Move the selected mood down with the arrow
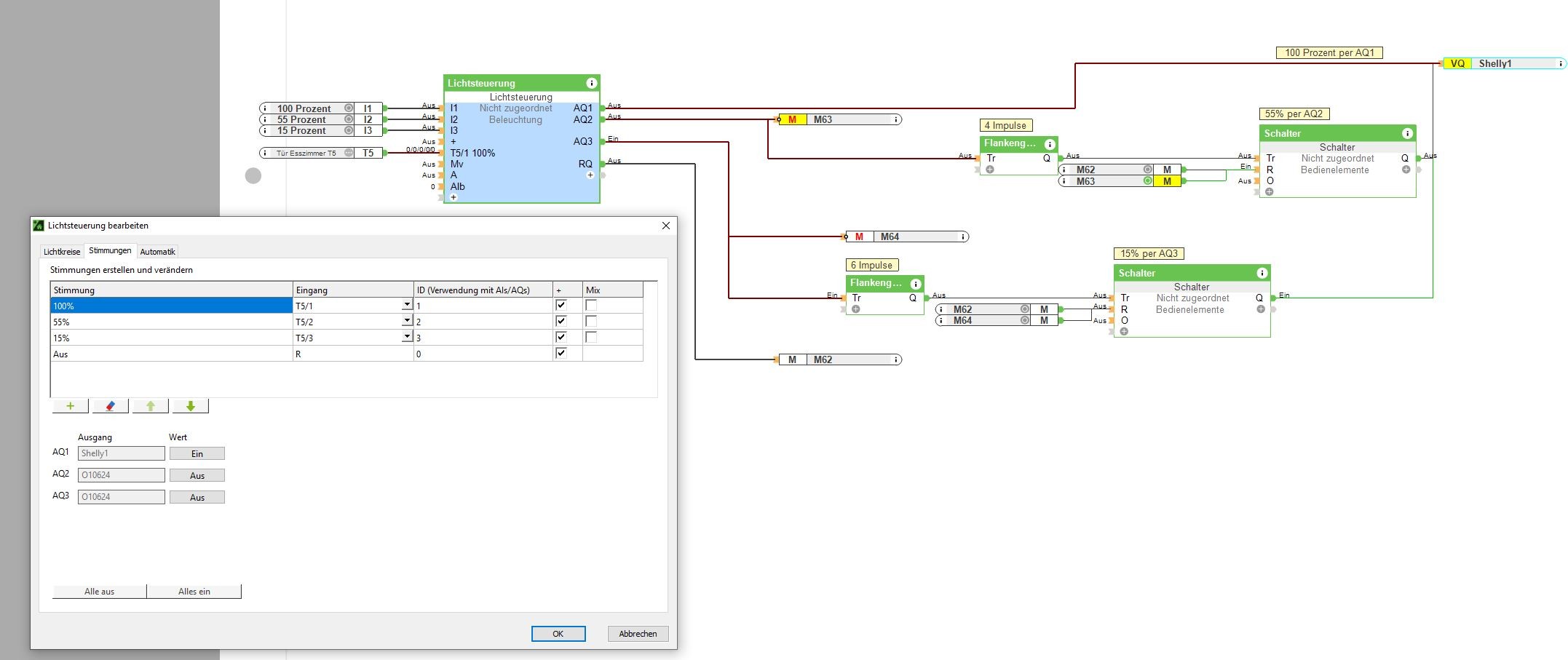The width and height of the screenshot is (1568, 660). coord(191,406)
